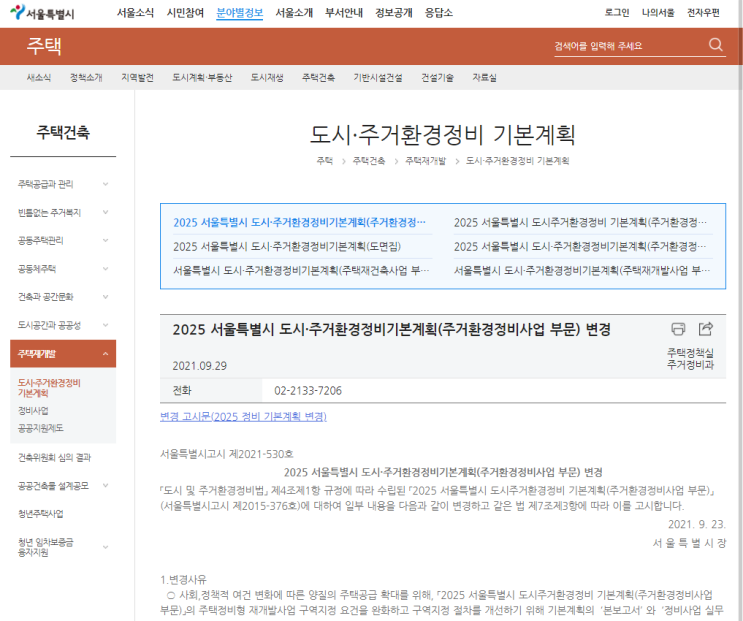743x621 pixels.
Task: Click 주택건축 breadcrumb link
Action: click(x=369, y=161)
